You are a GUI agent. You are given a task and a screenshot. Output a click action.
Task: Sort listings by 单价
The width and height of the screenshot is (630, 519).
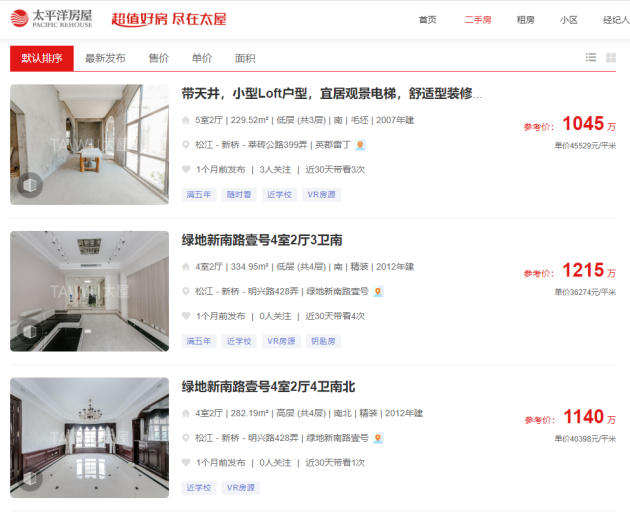tap(201, 58)
